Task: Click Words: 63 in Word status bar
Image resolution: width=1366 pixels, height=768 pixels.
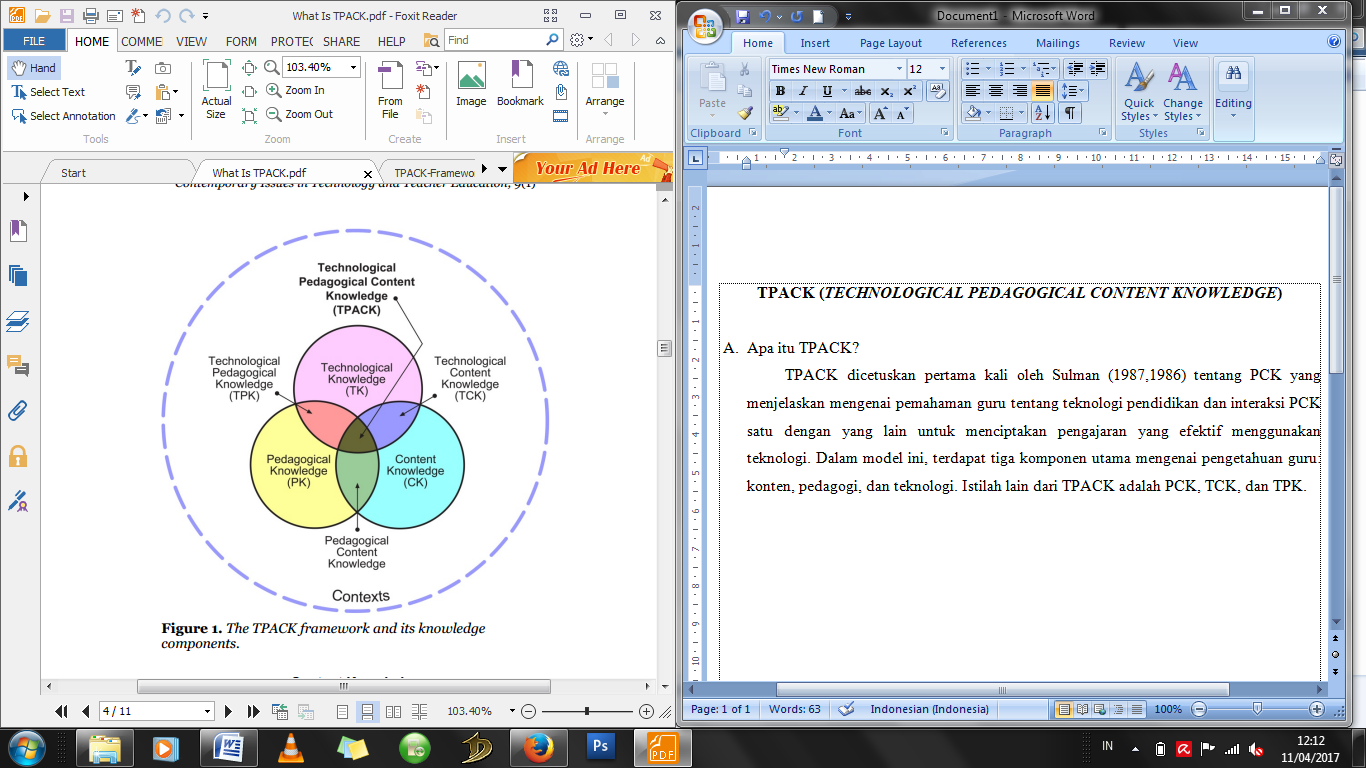Action: tap(794, 709)
